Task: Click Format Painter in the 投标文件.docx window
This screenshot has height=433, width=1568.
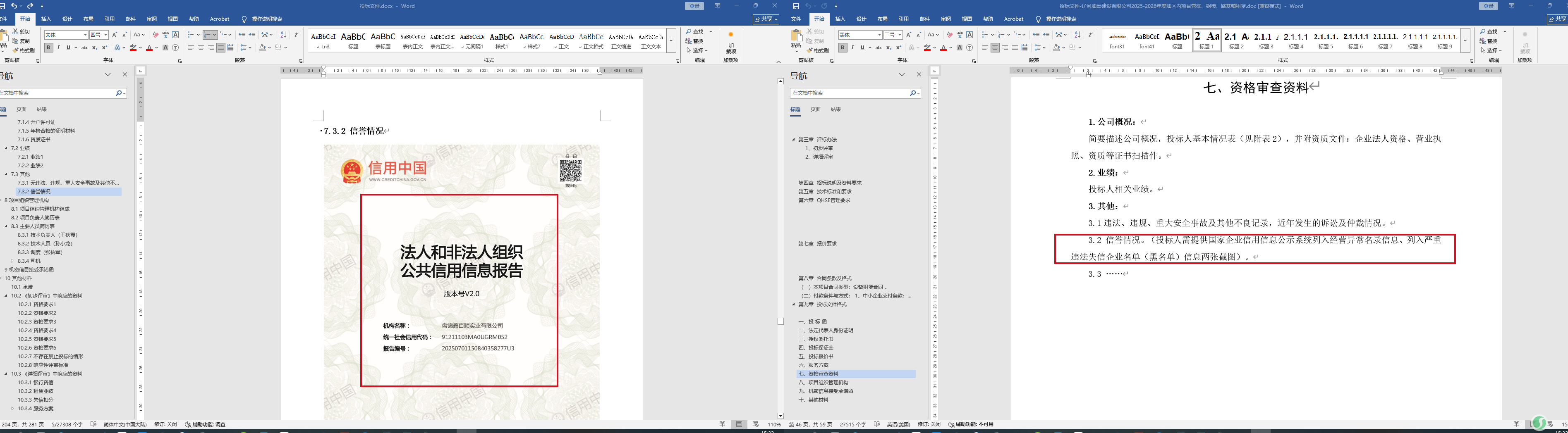Action: [x=23, y=50]
